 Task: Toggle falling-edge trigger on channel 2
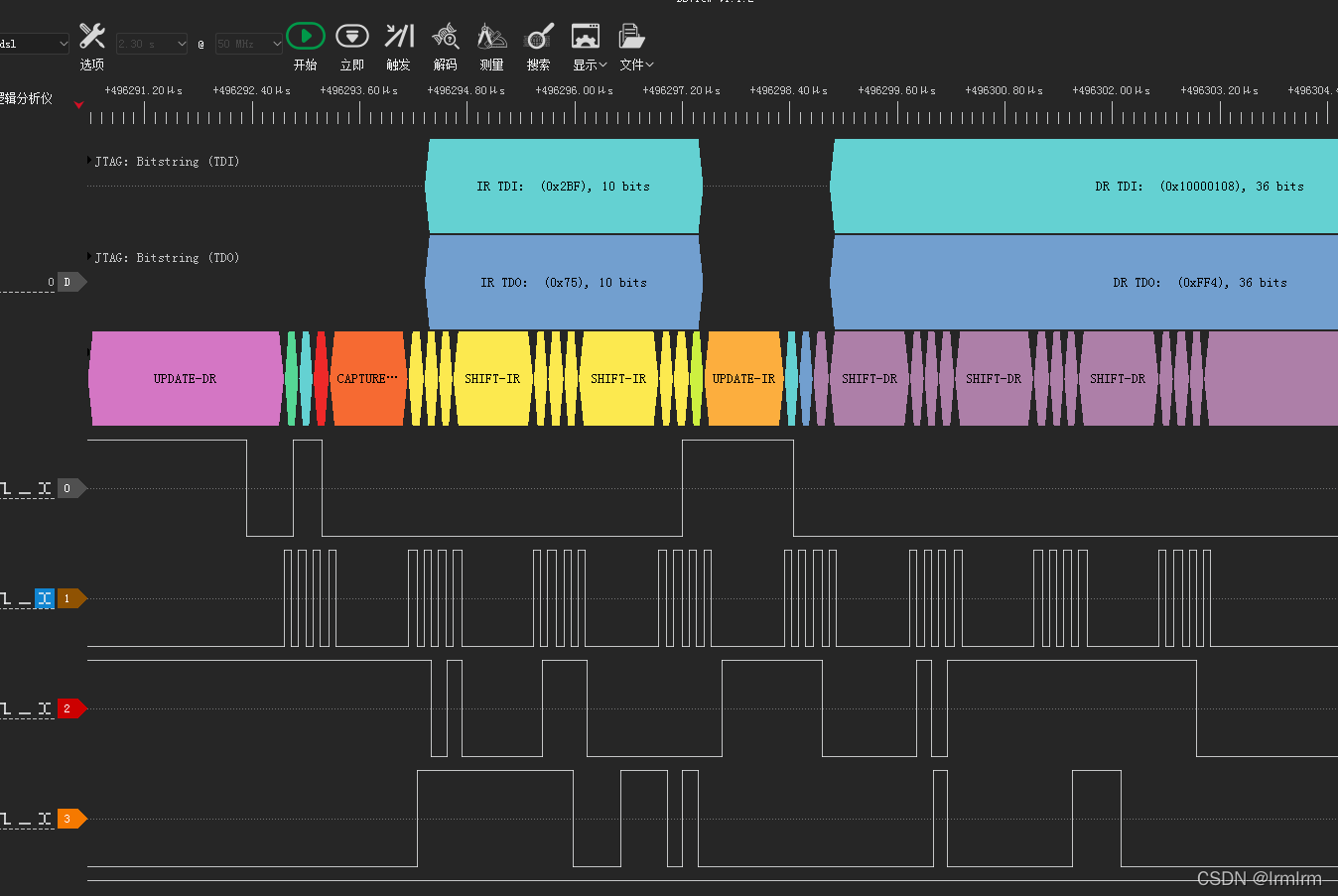tap(6, 708)
